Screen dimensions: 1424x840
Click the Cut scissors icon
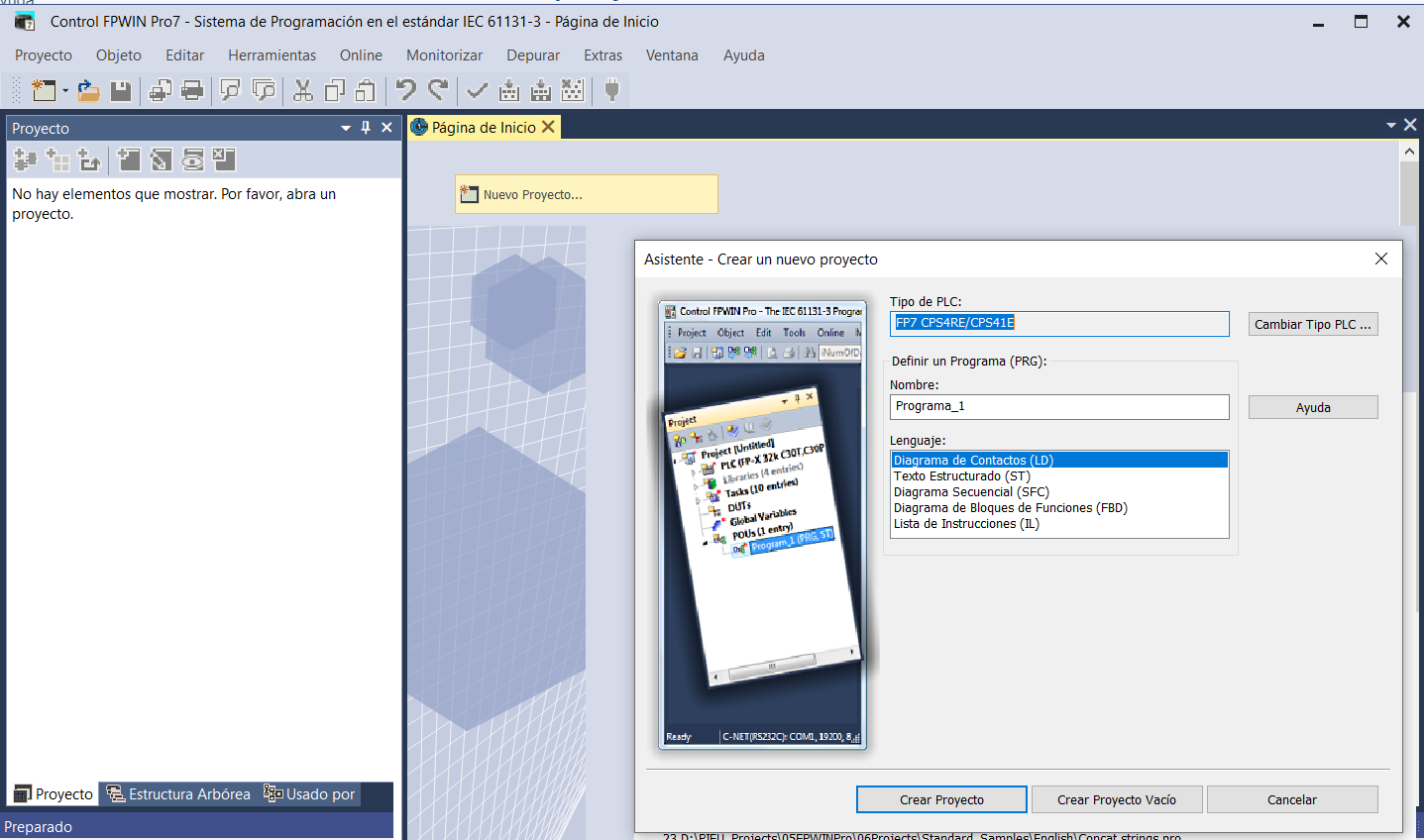(303, 91)
